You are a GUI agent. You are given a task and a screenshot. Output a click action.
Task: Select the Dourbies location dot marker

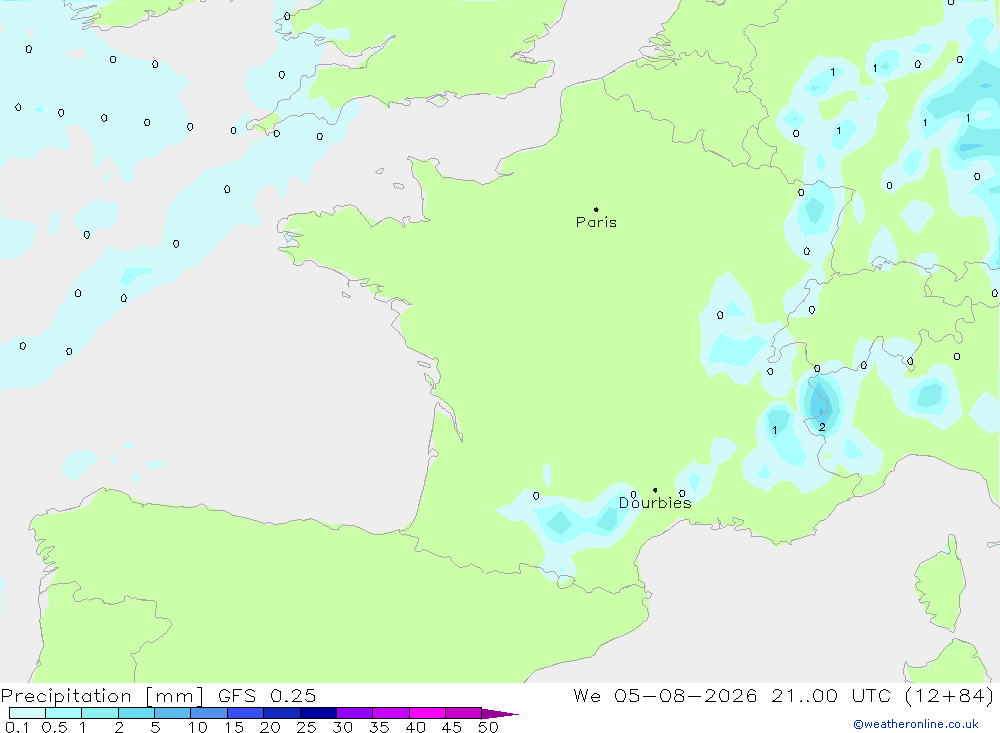655,490
